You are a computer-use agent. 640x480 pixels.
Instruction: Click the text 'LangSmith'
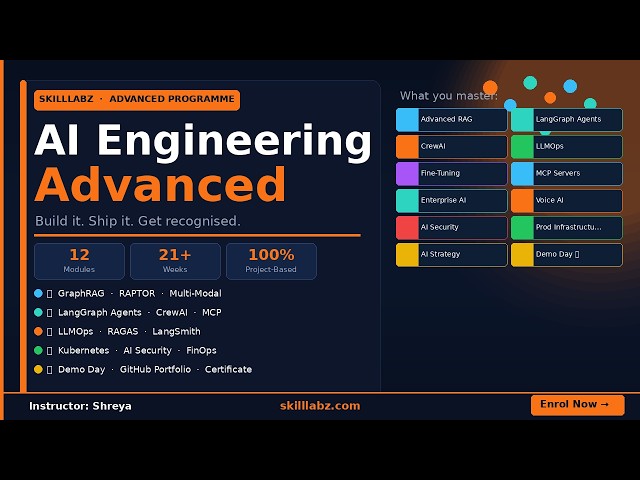(176, 332)
